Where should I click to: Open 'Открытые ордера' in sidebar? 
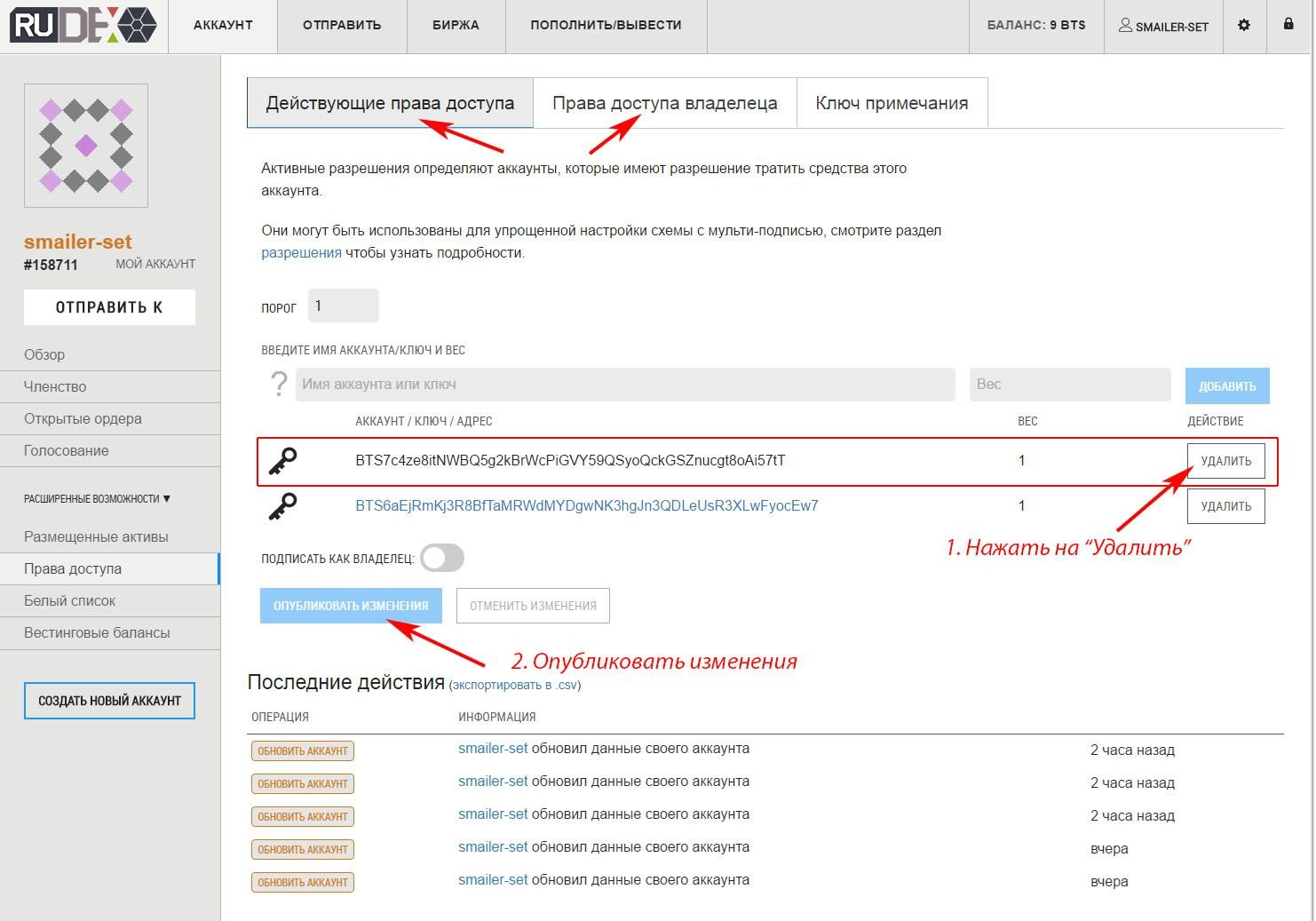point(110,418)
